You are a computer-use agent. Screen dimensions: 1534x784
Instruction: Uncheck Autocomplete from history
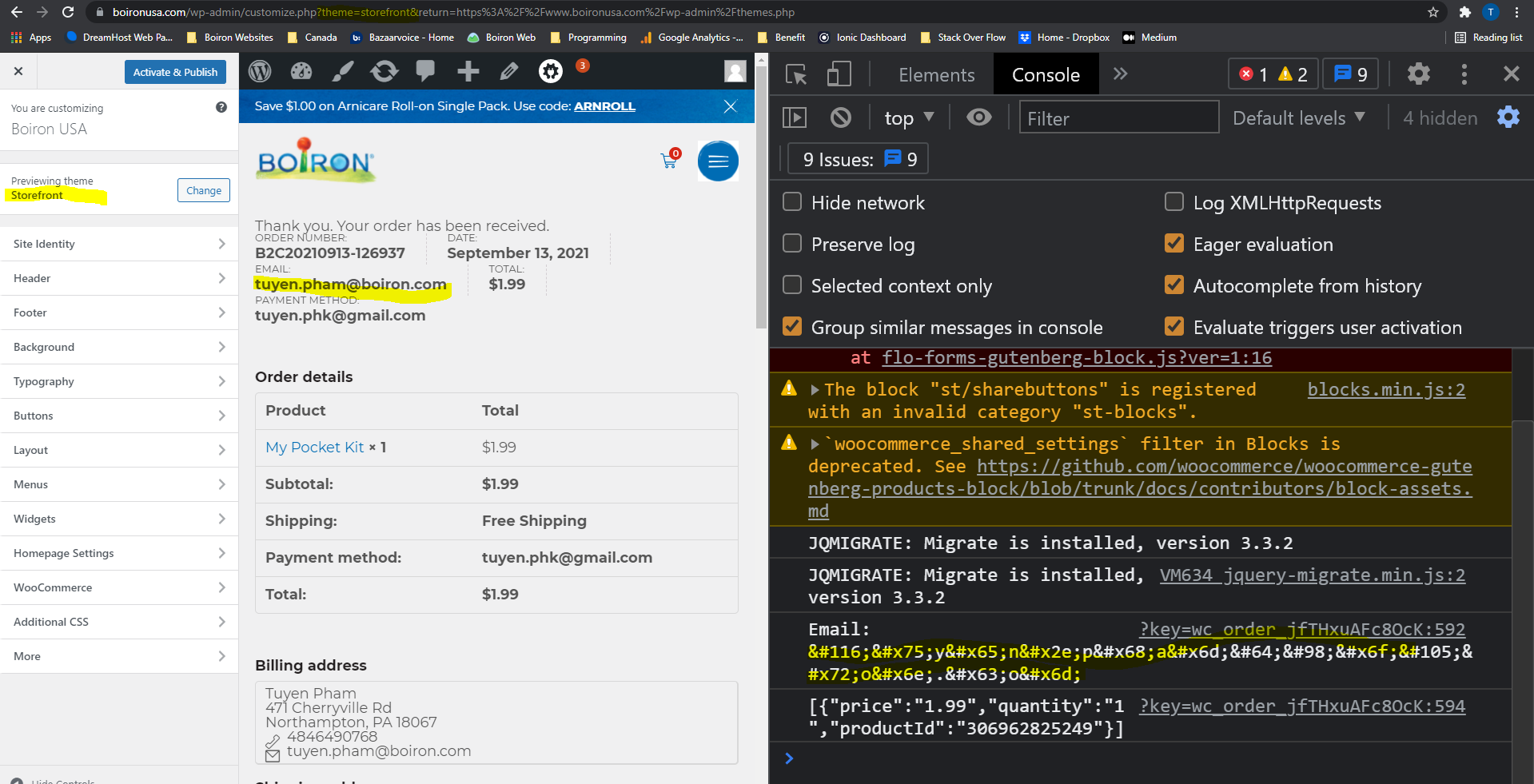click(x=1174, y=285)
